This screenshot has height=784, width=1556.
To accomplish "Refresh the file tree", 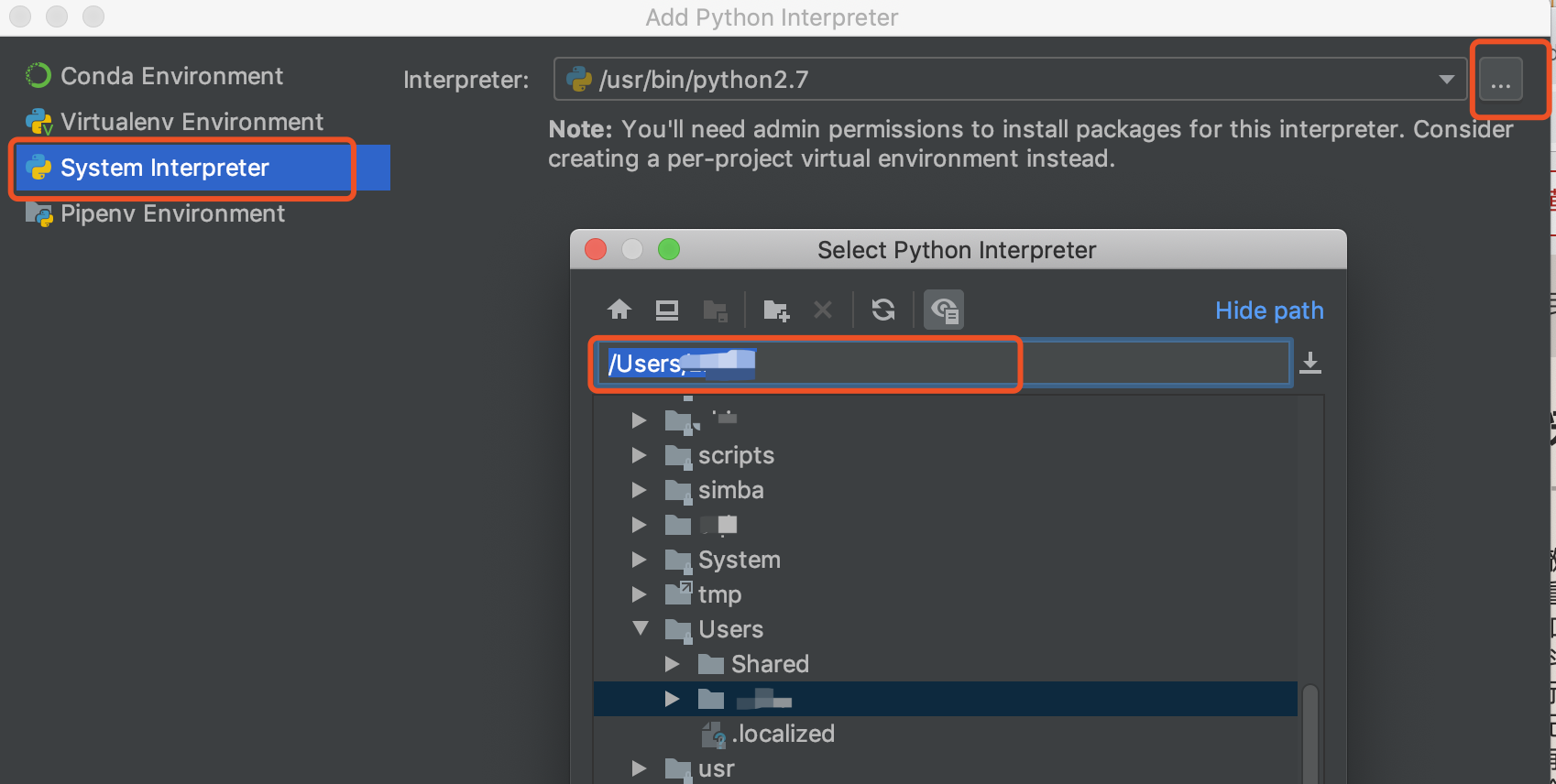I will pyautogui.click(x=883, y=310).
